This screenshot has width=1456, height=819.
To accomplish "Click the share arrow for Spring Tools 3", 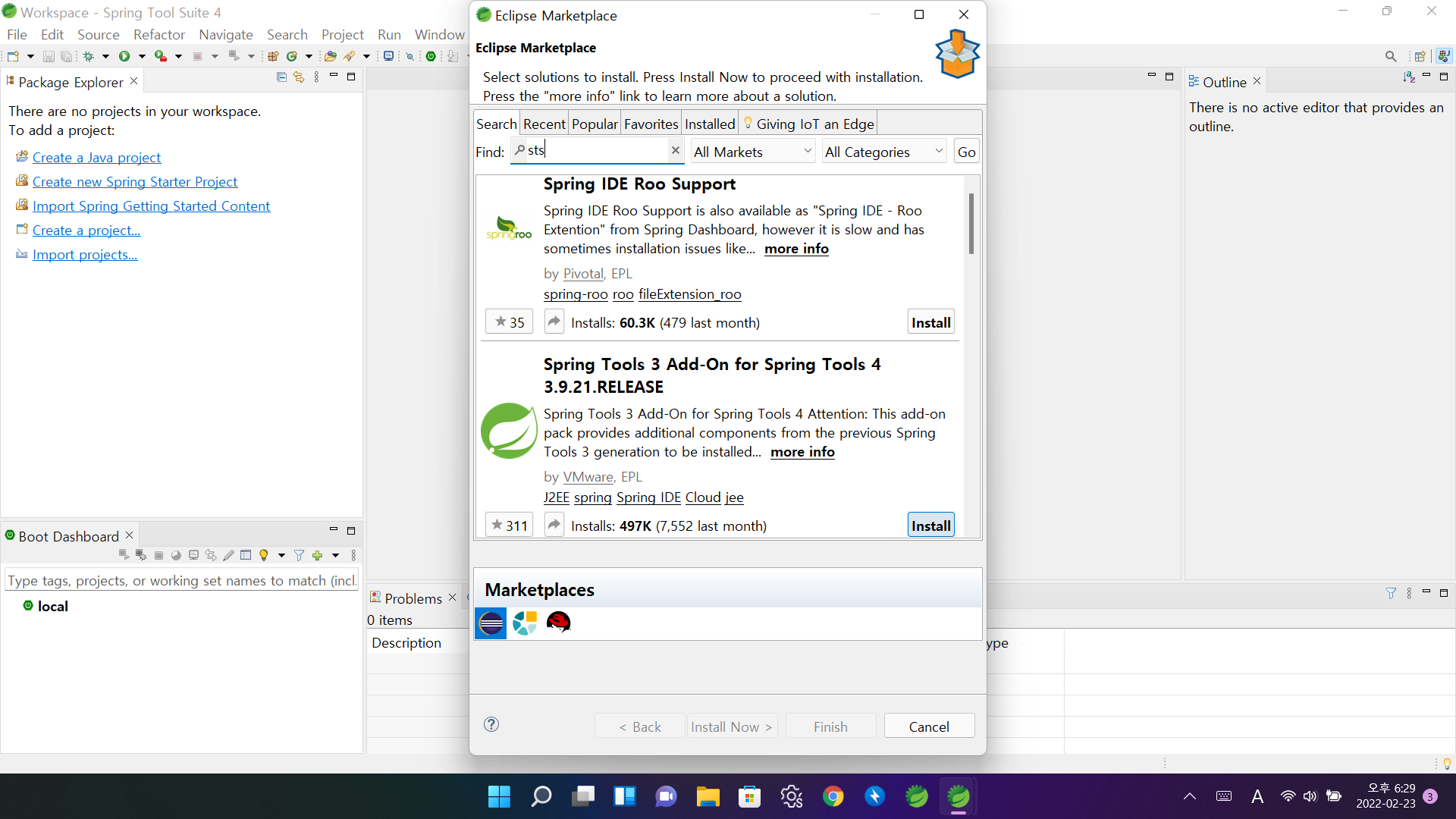I will [554, 526].
